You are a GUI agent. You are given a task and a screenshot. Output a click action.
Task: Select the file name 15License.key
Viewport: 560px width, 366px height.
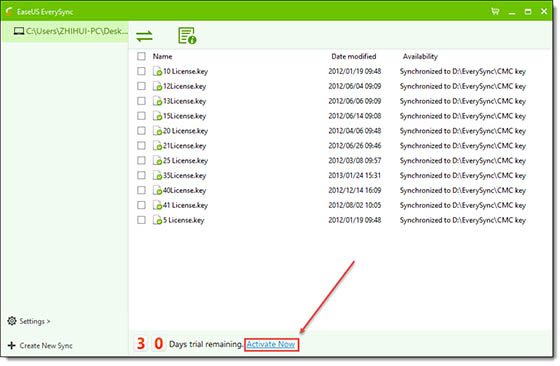pyautogui.click(x=185, y=116)
